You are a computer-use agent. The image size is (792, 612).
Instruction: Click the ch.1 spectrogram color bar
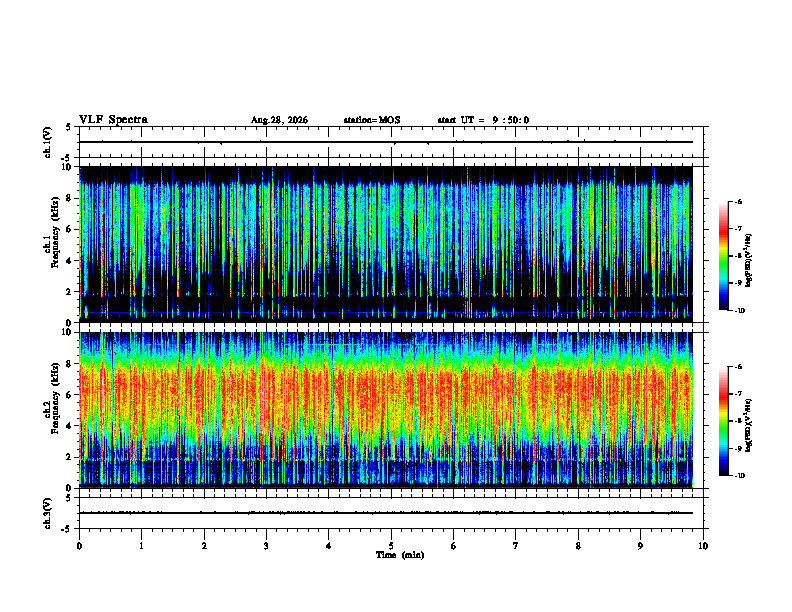point(724,256)
